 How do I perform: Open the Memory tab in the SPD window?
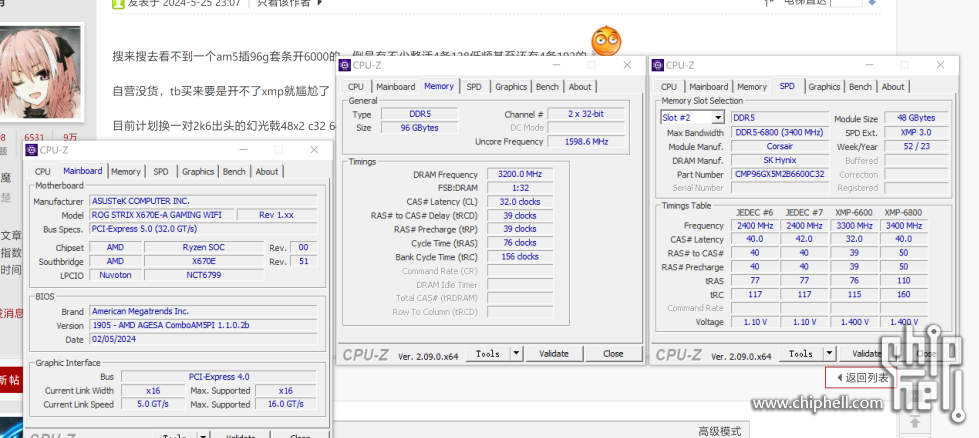click(x=752, y=87)
